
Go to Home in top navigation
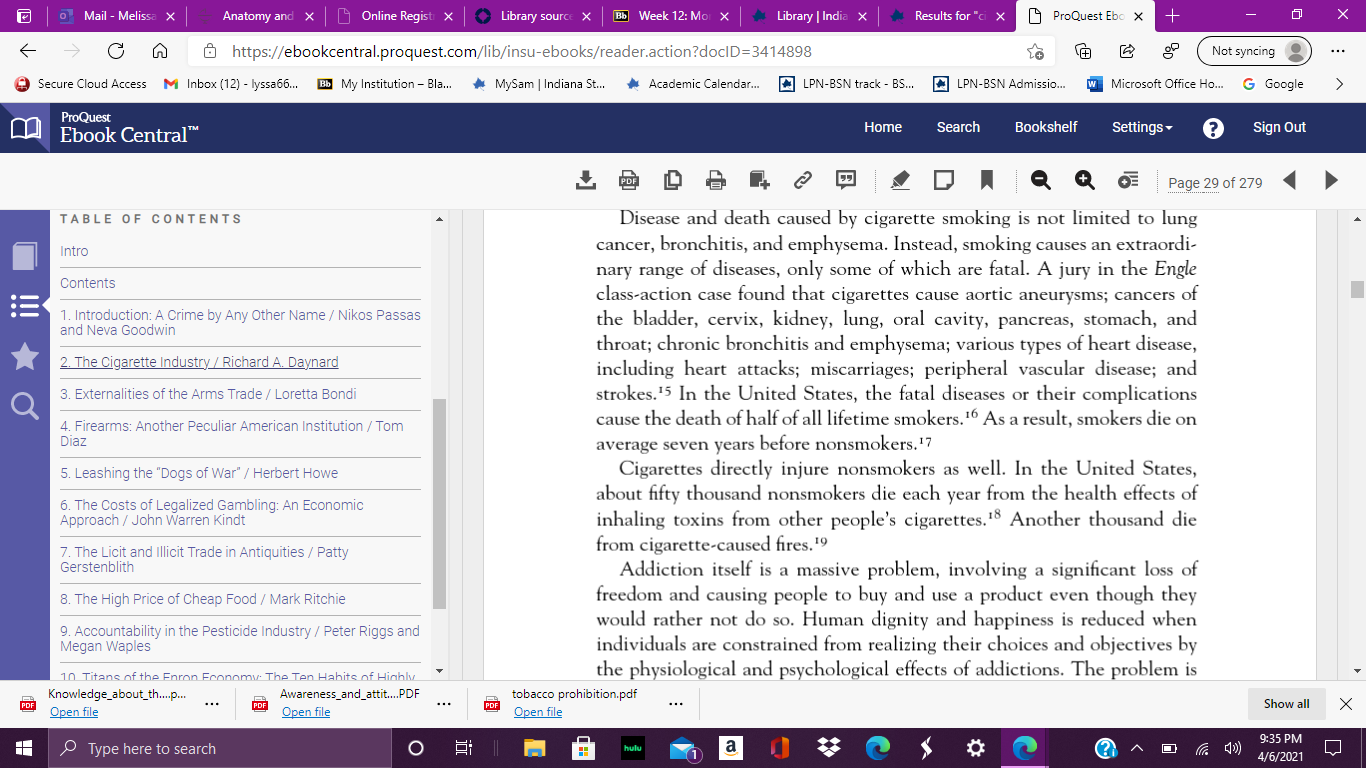[x=883, y=127]
